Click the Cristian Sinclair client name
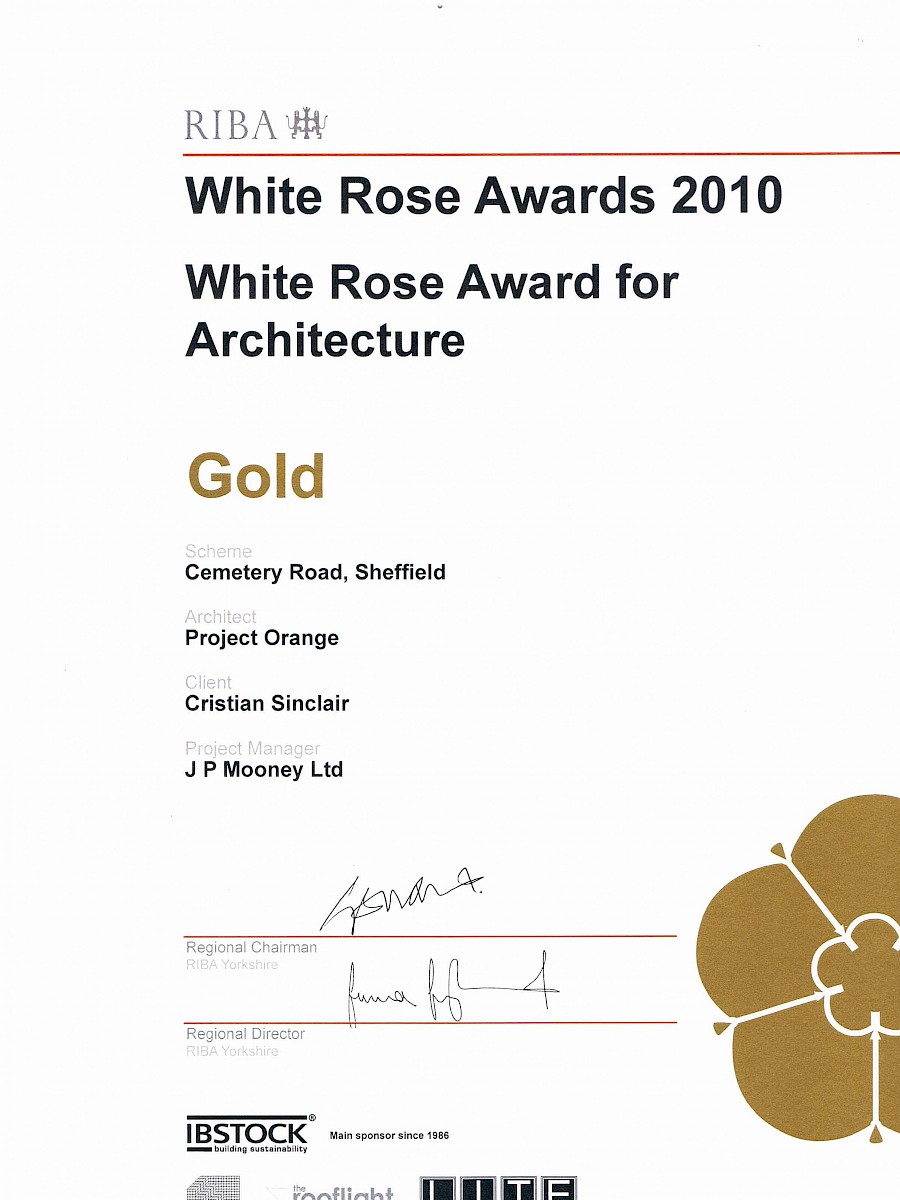Image resolution: width=900 pixels, height=1200 pixels. pos(267,703)
